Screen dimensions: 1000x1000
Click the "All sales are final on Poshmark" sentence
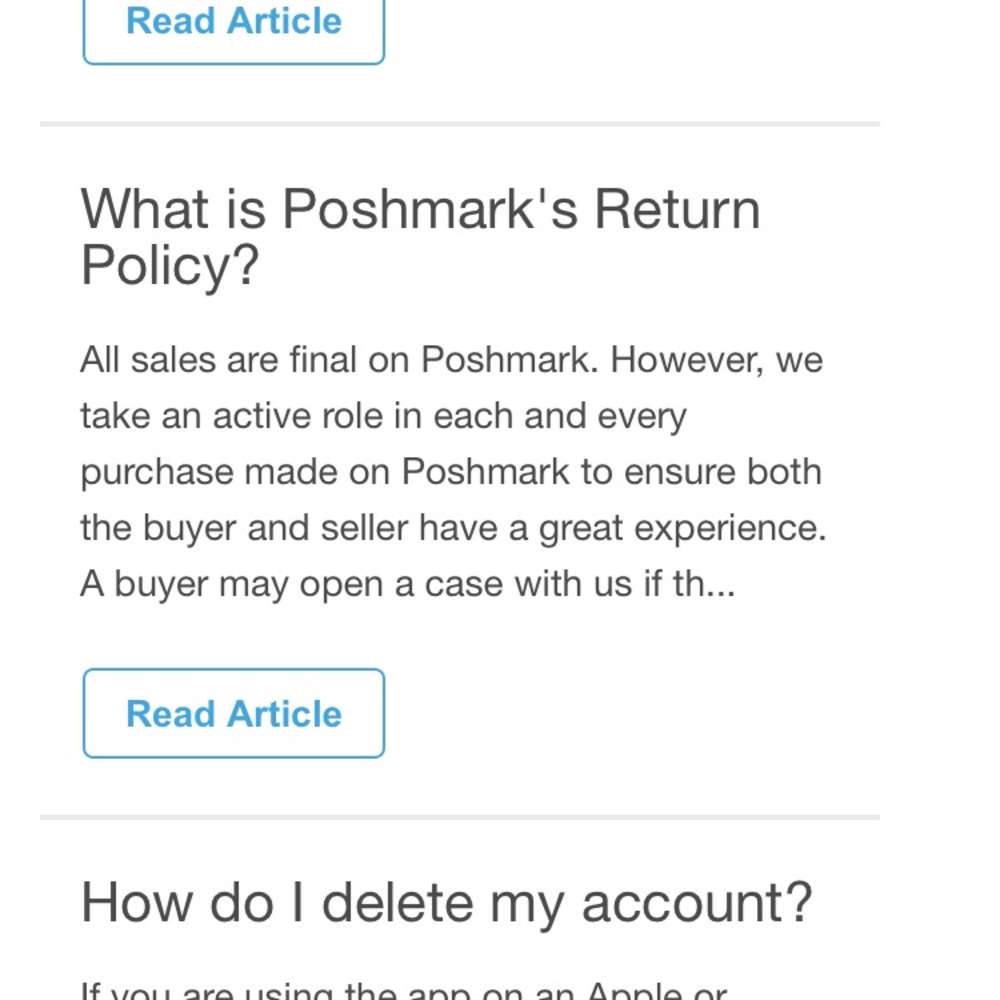point(340,359)
